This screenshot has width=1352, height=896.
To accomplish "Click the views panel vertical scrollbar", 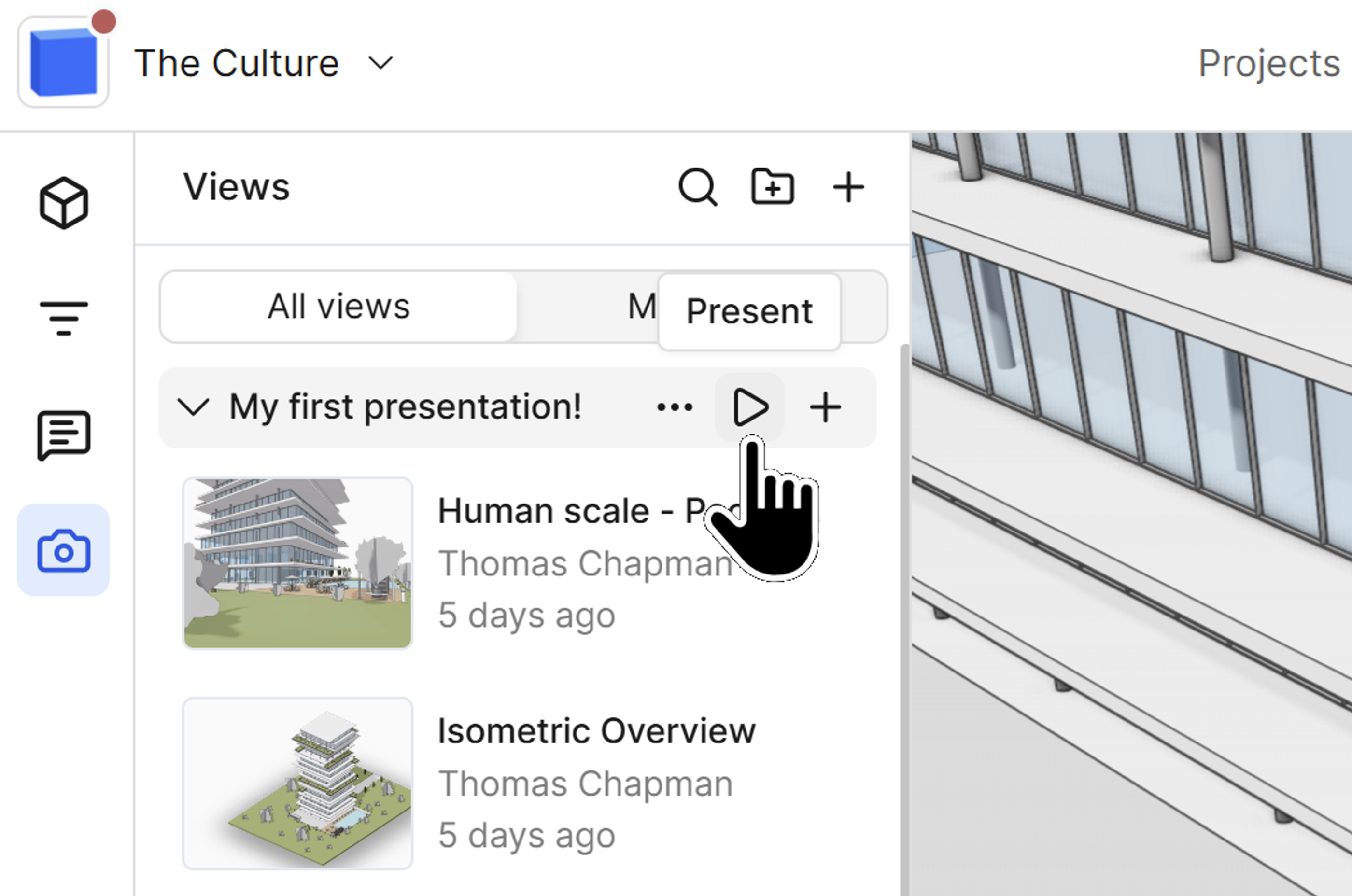I will 904,572.
